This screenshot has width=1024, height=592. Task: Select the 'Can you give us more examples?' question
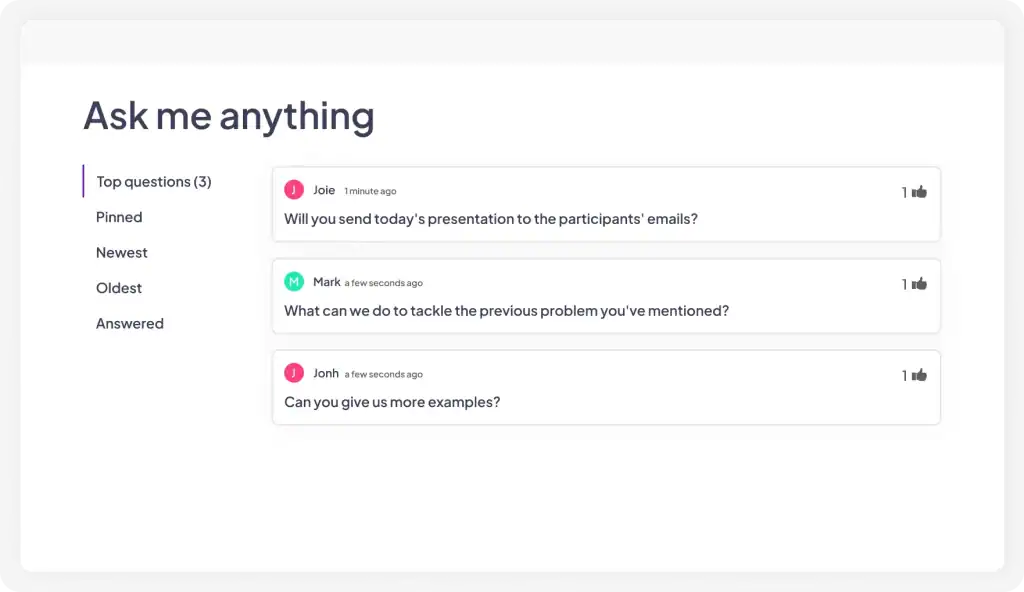(392, 402)
